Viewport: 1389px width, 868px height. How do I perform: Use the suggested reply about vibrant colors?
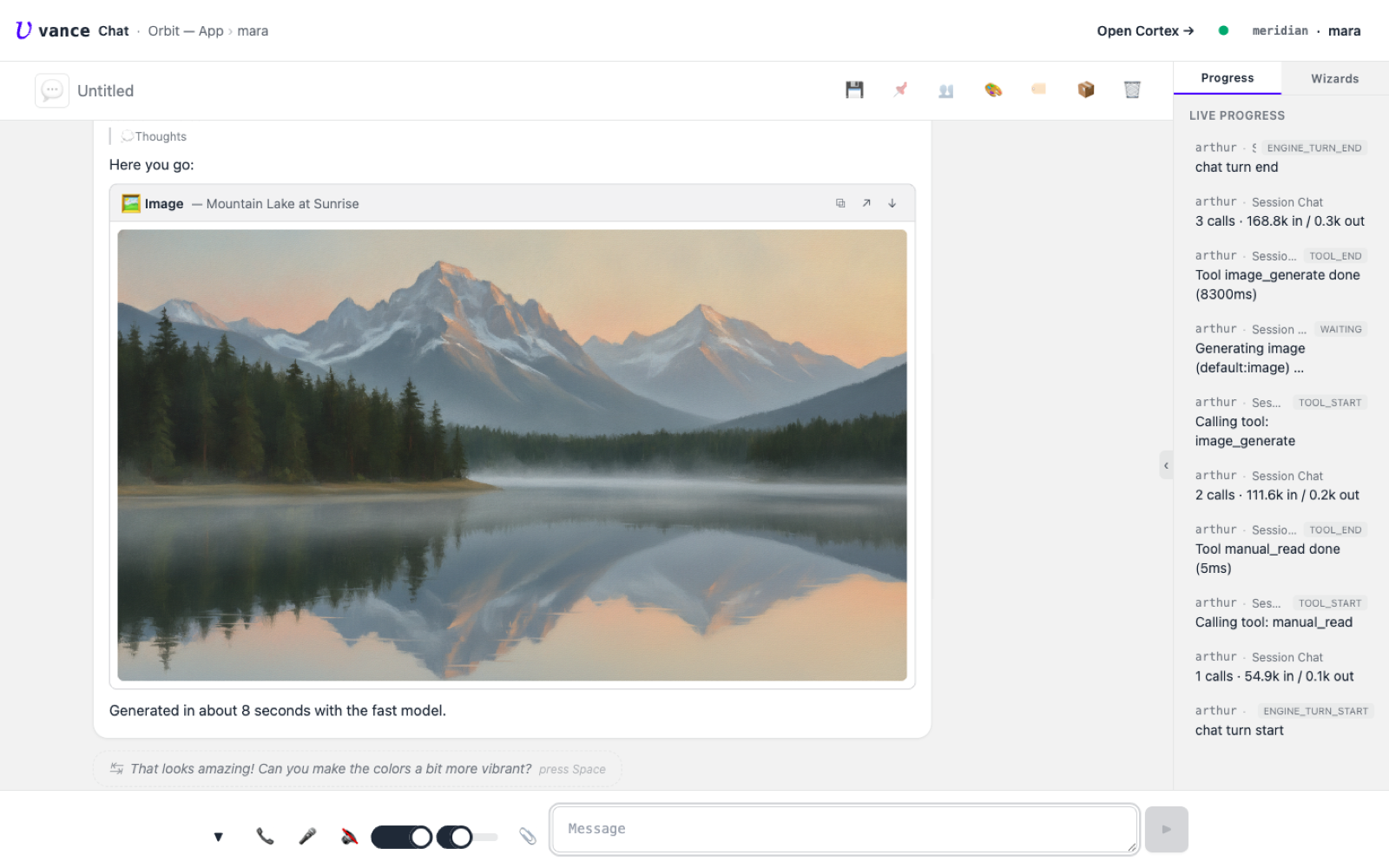[x=358, y=769]
